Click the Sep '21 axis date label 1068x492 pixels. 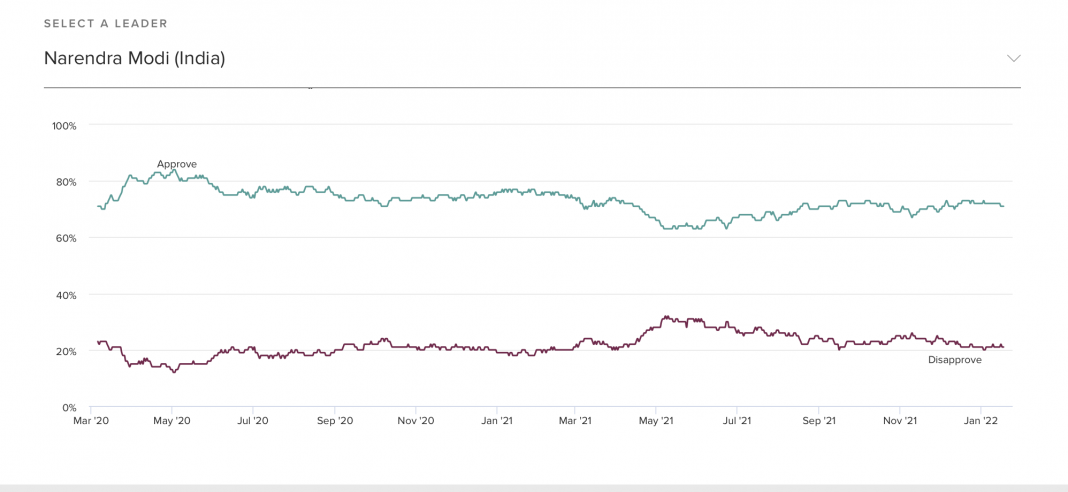coord(819,421)
